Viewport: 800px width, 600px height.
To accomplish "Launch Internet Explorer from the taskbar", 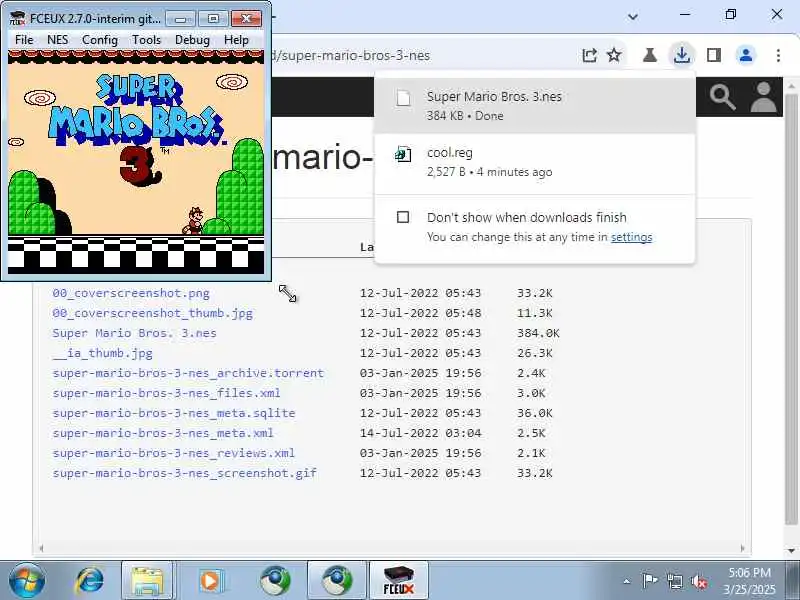I will coord(90,580).
